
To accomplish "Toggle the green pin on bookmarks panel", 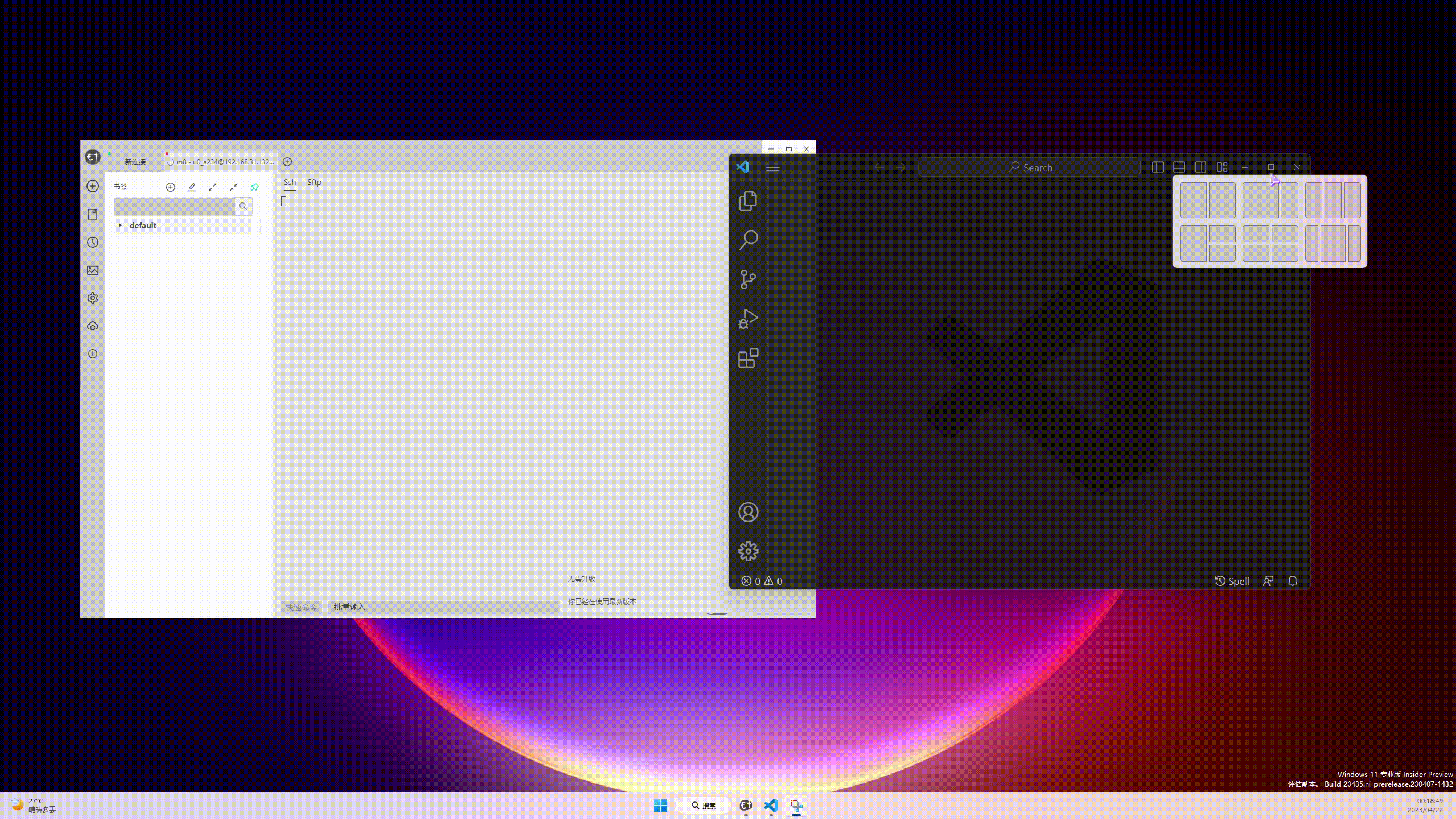I will click(255, 187).
